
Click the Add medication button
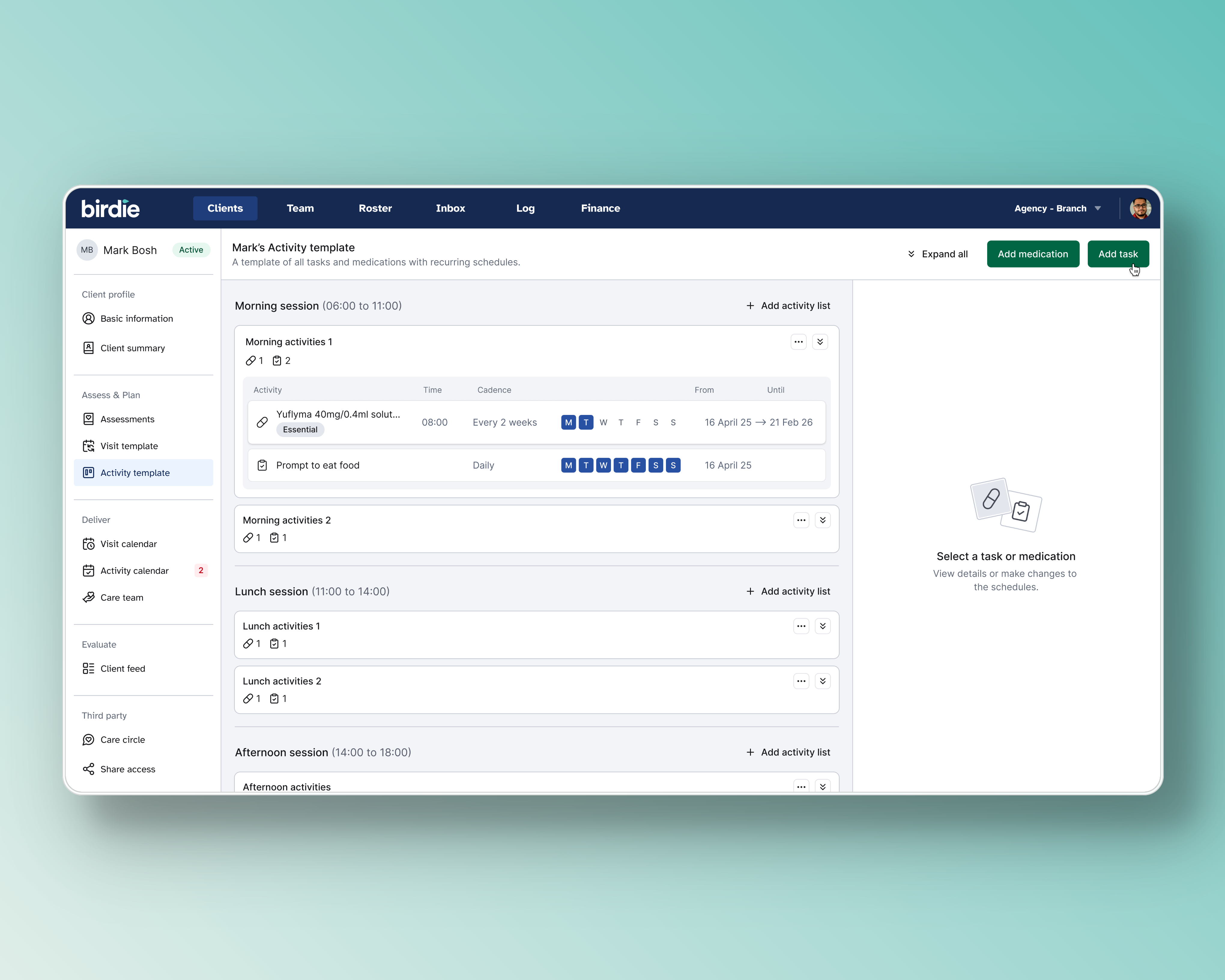(x=1032, y=254)
